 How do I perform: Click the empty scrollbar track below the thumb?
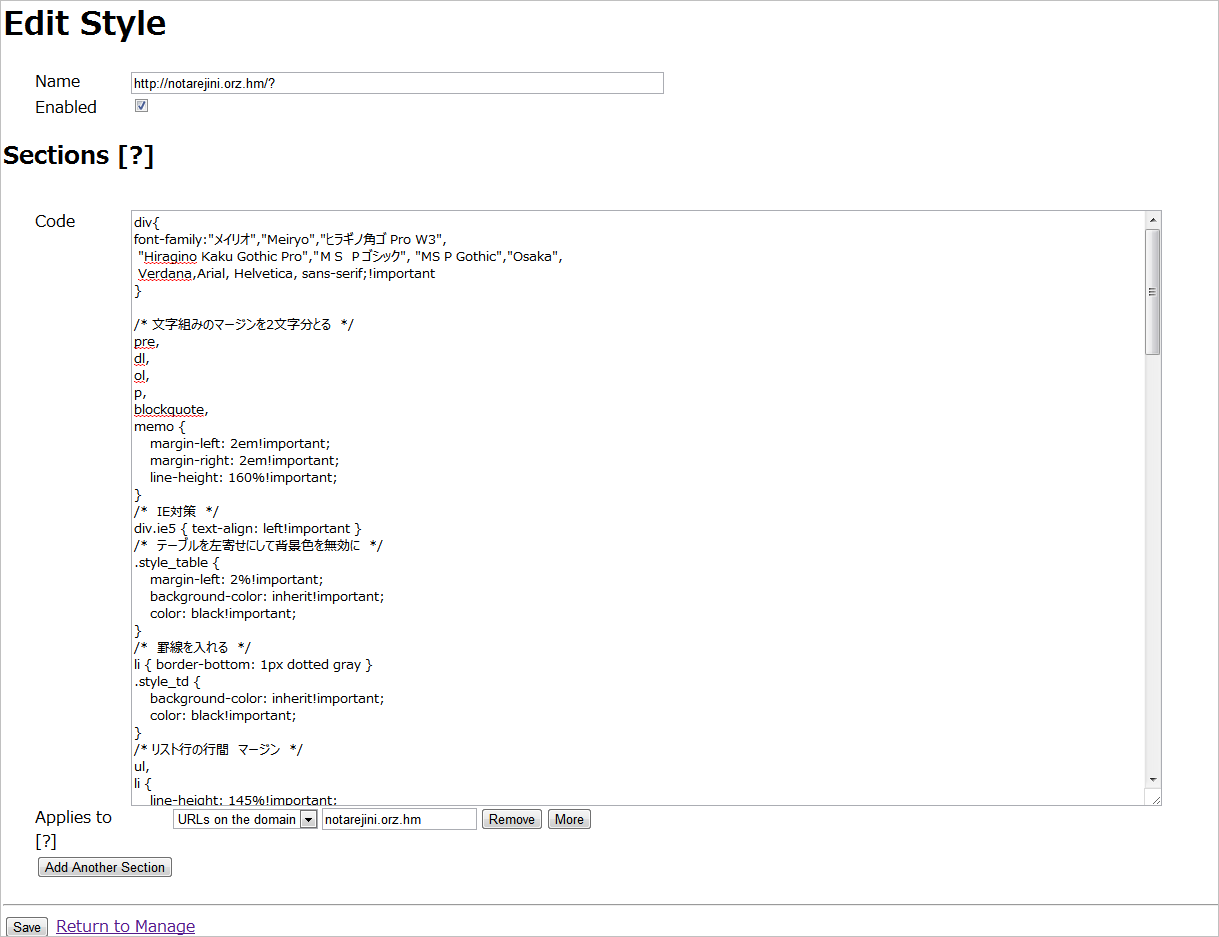(1153, 560)
